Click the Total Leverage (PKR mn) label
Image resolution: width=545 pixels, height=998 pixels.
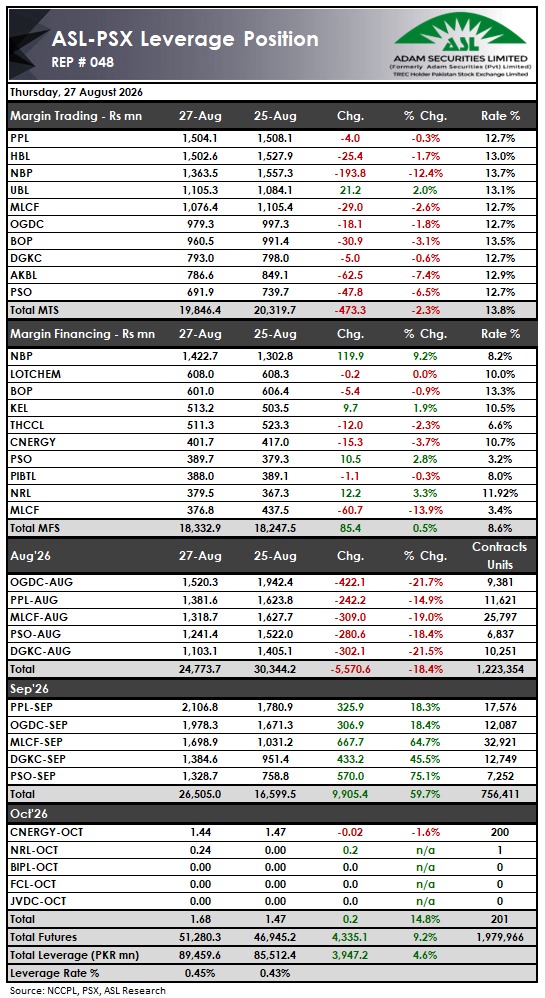[74, 955]
